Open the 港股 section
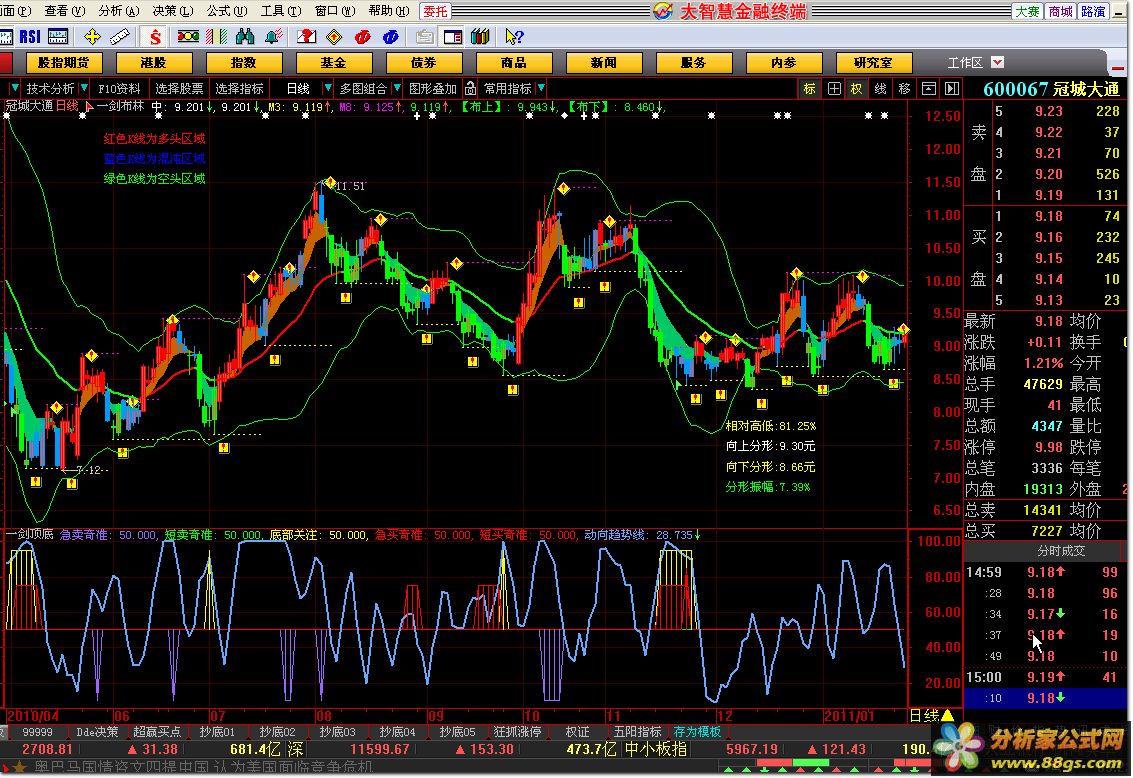This screenshot has width=1133, height=778. (153, 63)
